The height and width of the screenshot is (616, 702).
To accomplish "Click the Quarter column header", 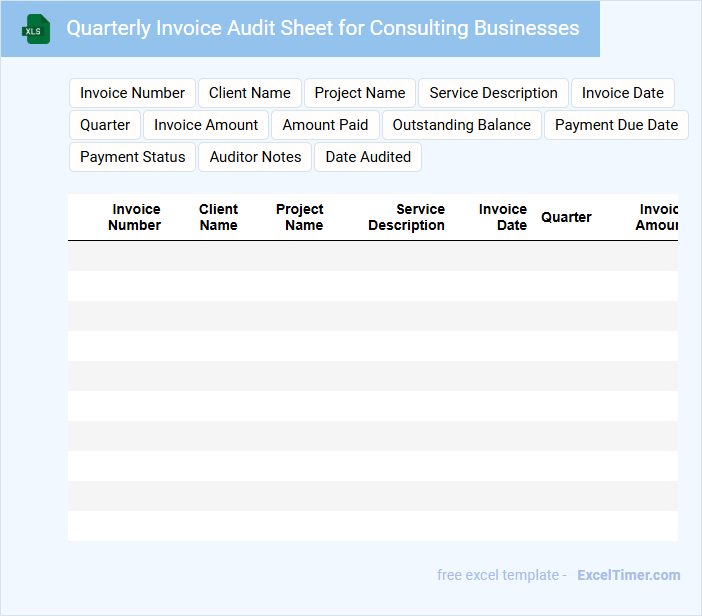I will tap(566, 217).
